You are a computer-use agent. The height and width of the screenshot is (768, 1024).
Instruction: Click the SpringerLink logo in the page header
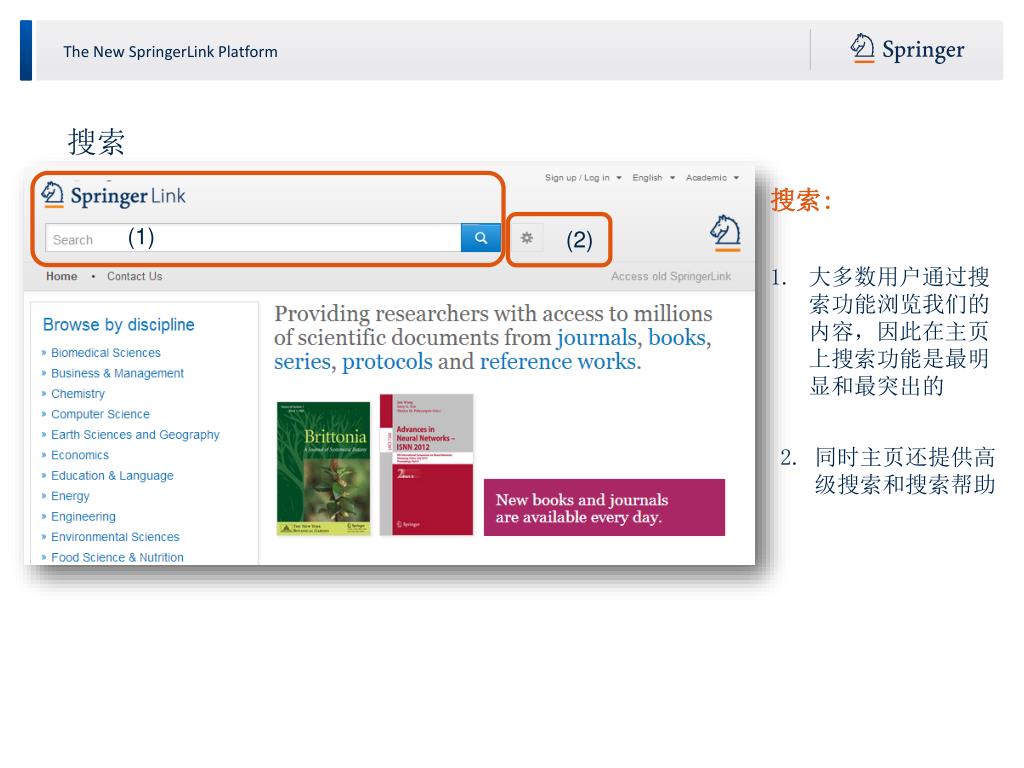(x=114, y=195)
